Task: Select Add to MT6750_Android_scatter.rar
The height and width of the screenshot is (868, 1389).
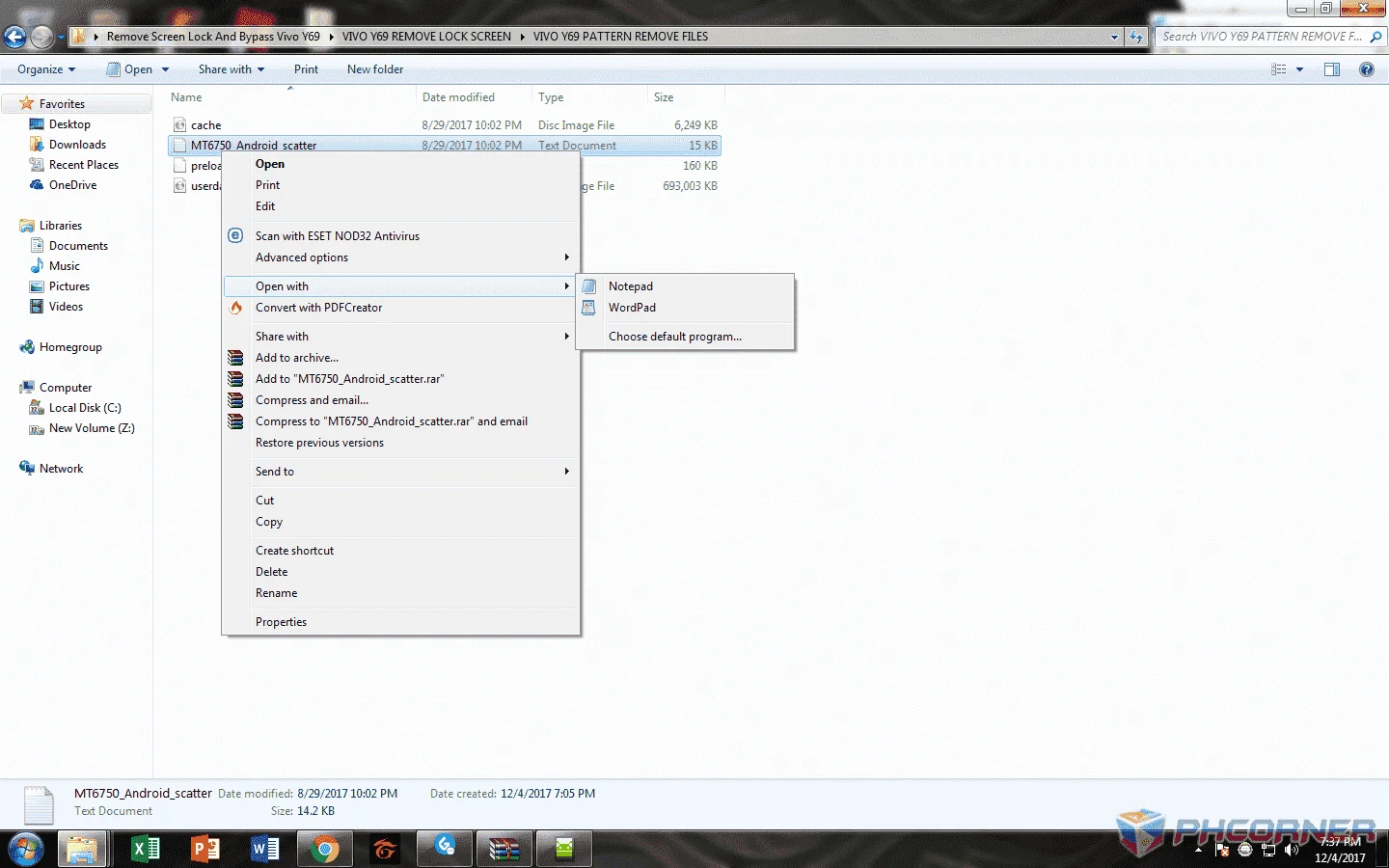Action: click(350, 379)
